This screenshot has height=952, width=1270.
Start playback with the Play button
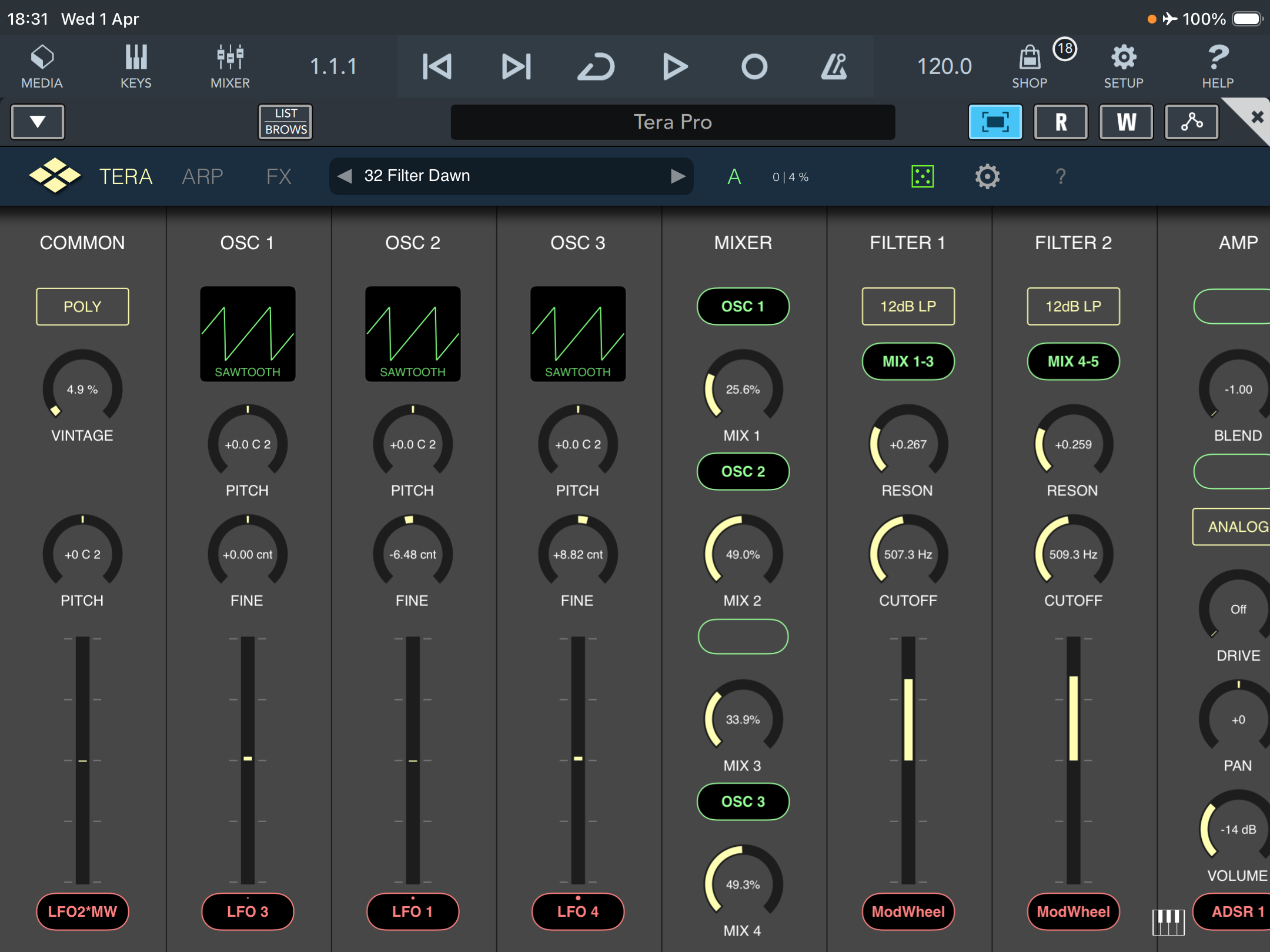(x=675, y=66)
